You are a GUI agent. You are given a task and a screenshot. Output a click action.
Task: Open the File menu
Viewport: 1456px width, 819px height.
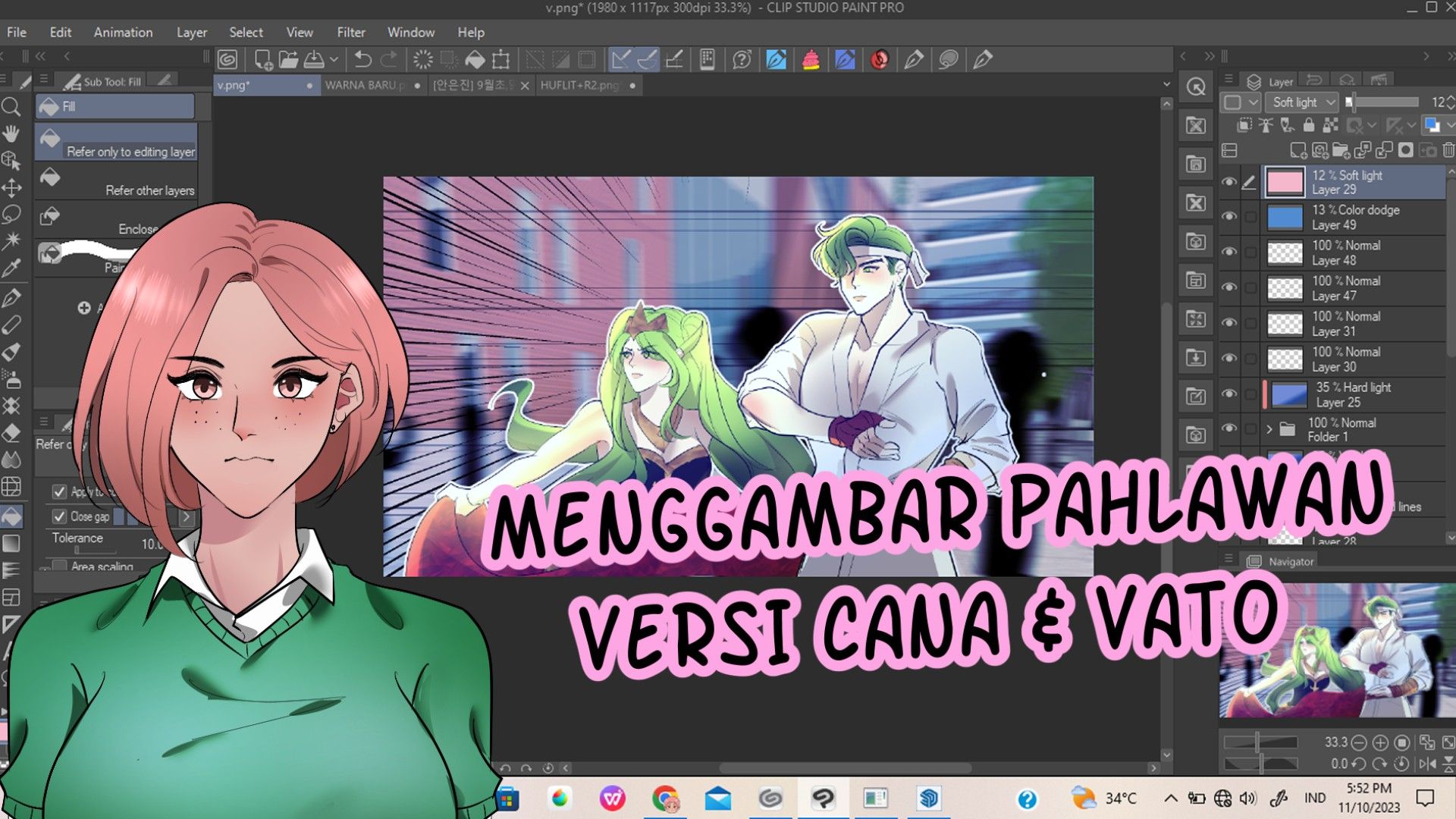[17, 32]
